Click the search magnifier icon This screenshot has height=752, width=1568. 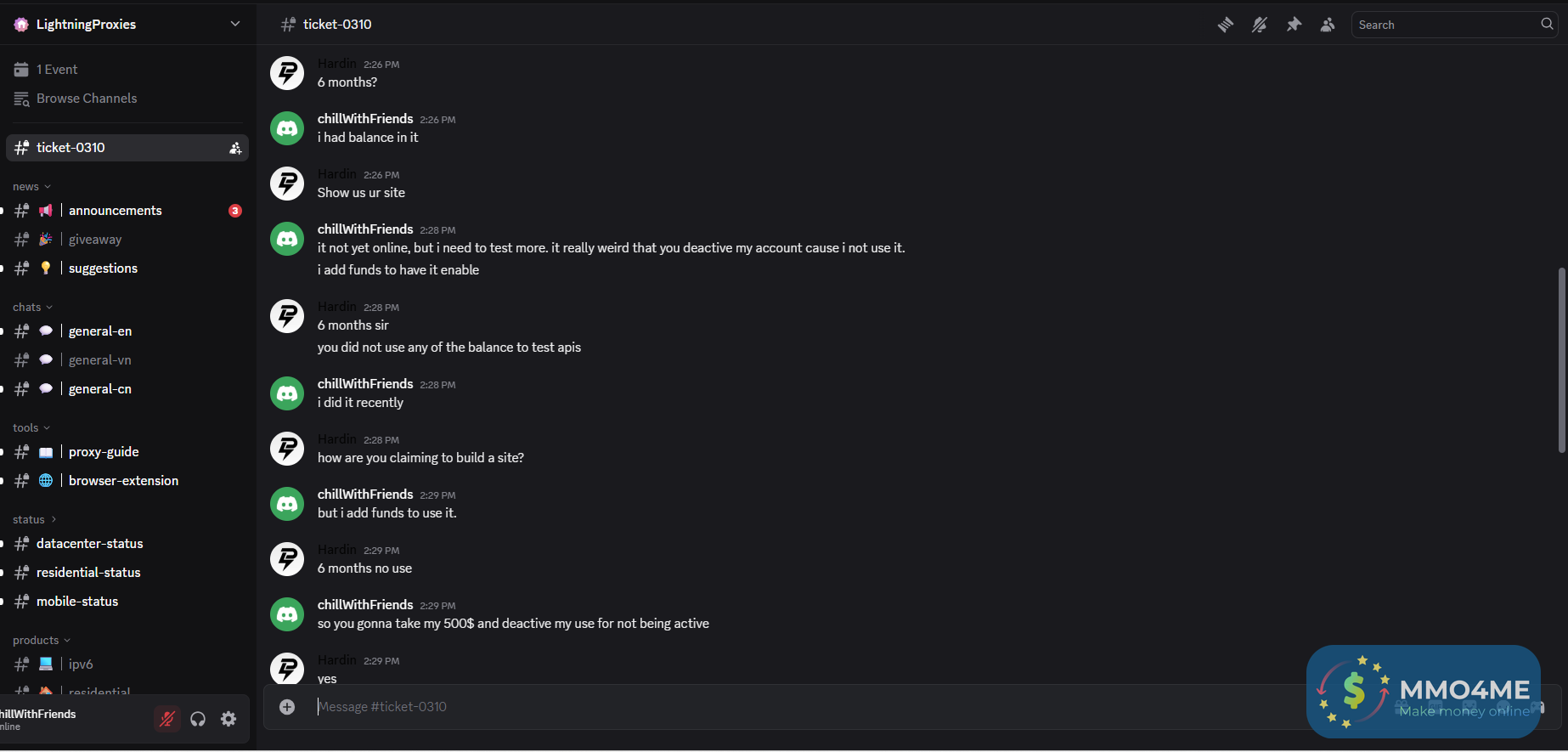pos(1547,25)
